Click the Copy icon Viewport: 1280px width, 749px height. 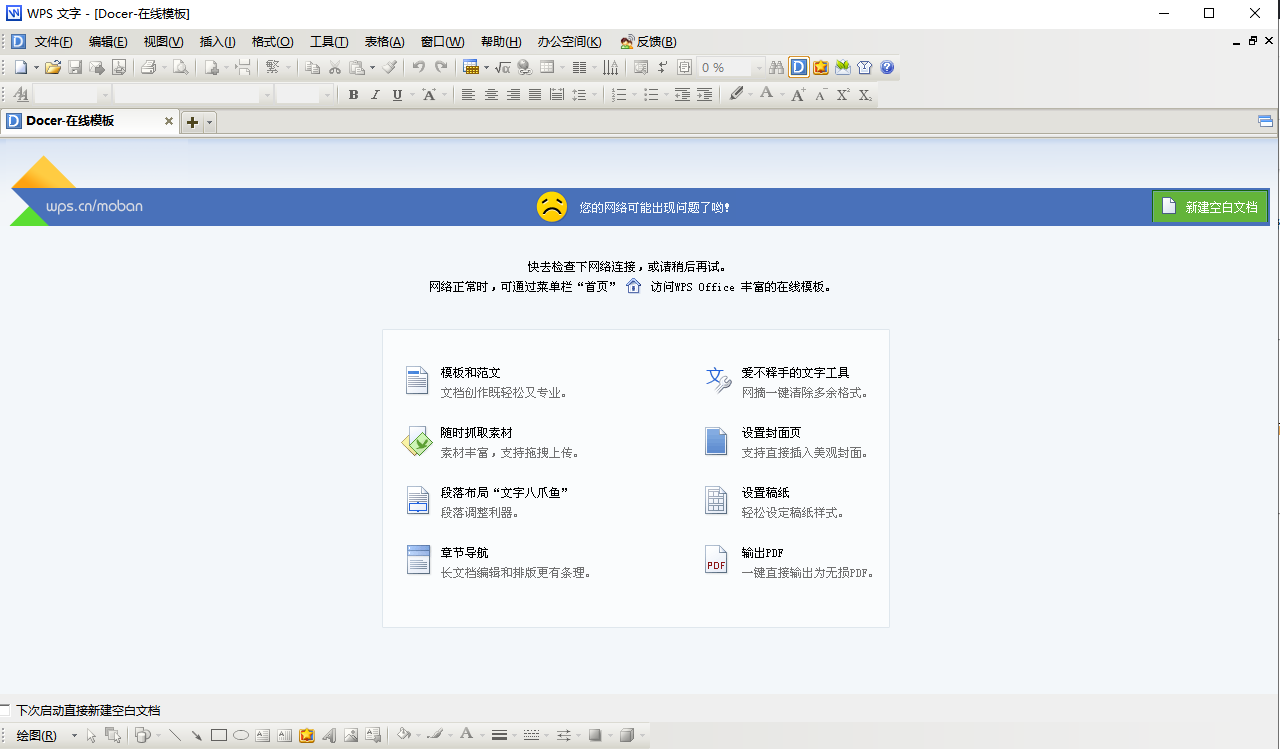[x=312, y=67]
